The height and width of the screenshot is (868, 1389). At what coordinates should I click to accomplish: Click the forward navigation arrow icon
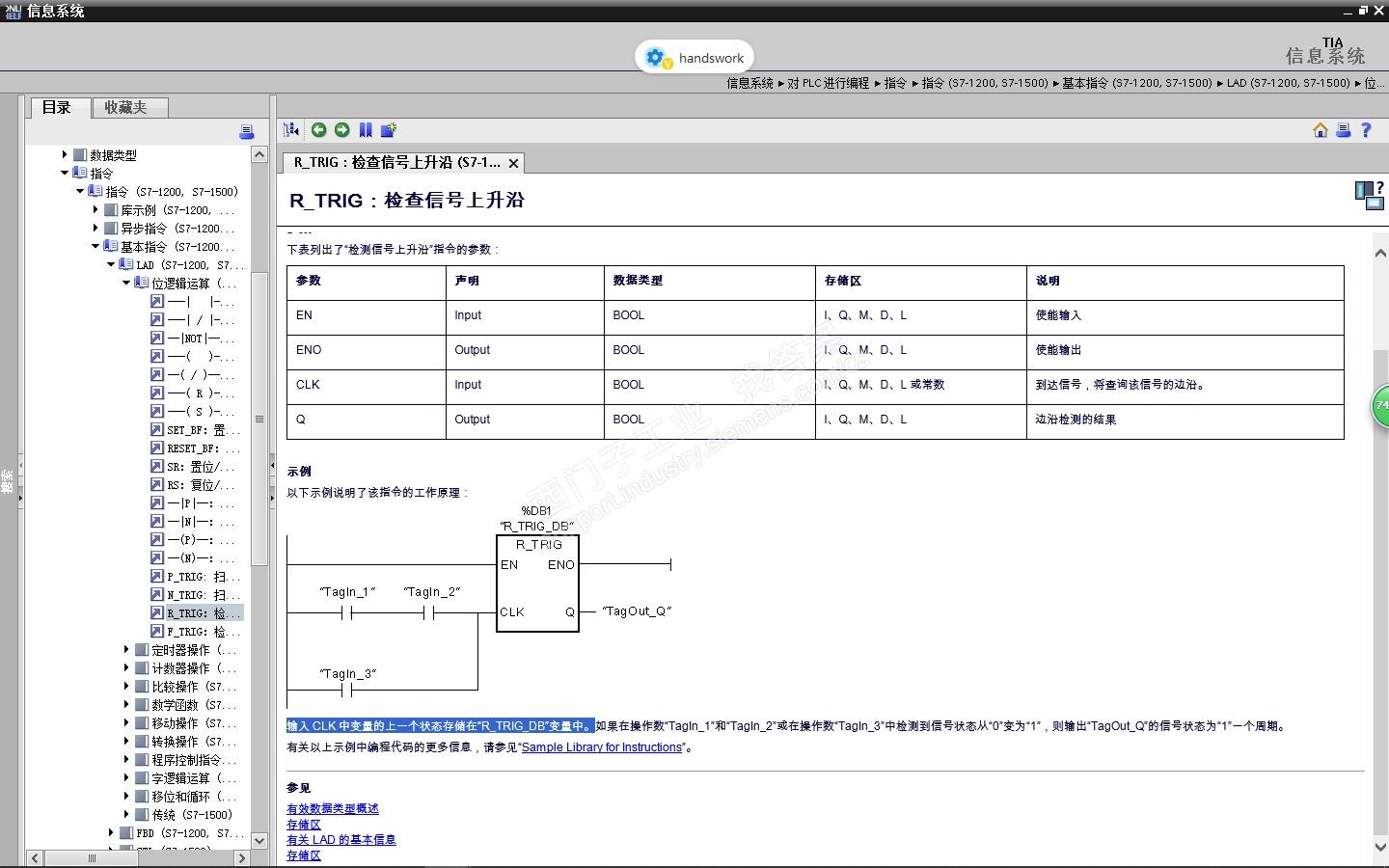[342, 130]
